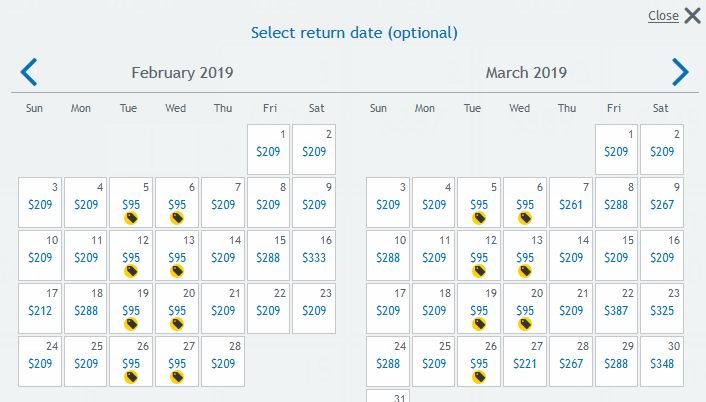Select March 7 priced $261
Image resolution: width=706 pixels, height=402 pixels.
point(570,203)
